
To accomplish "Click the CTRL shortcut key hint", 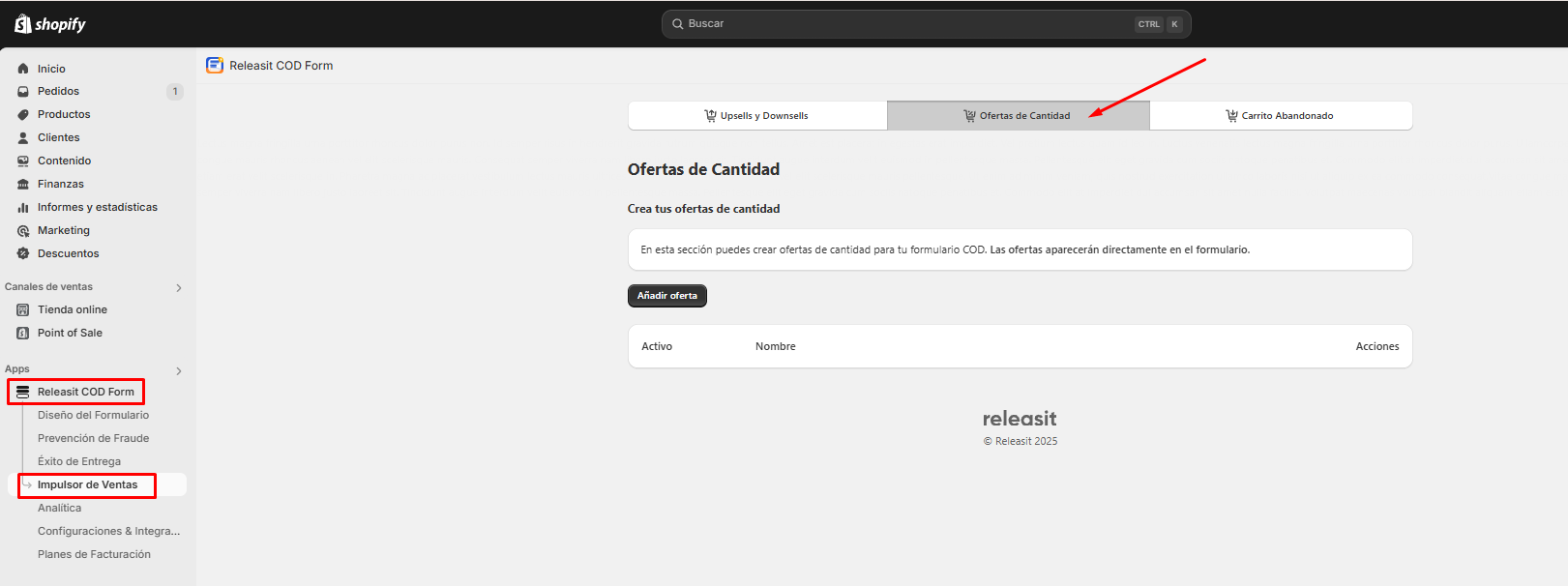I will 1149,24.
